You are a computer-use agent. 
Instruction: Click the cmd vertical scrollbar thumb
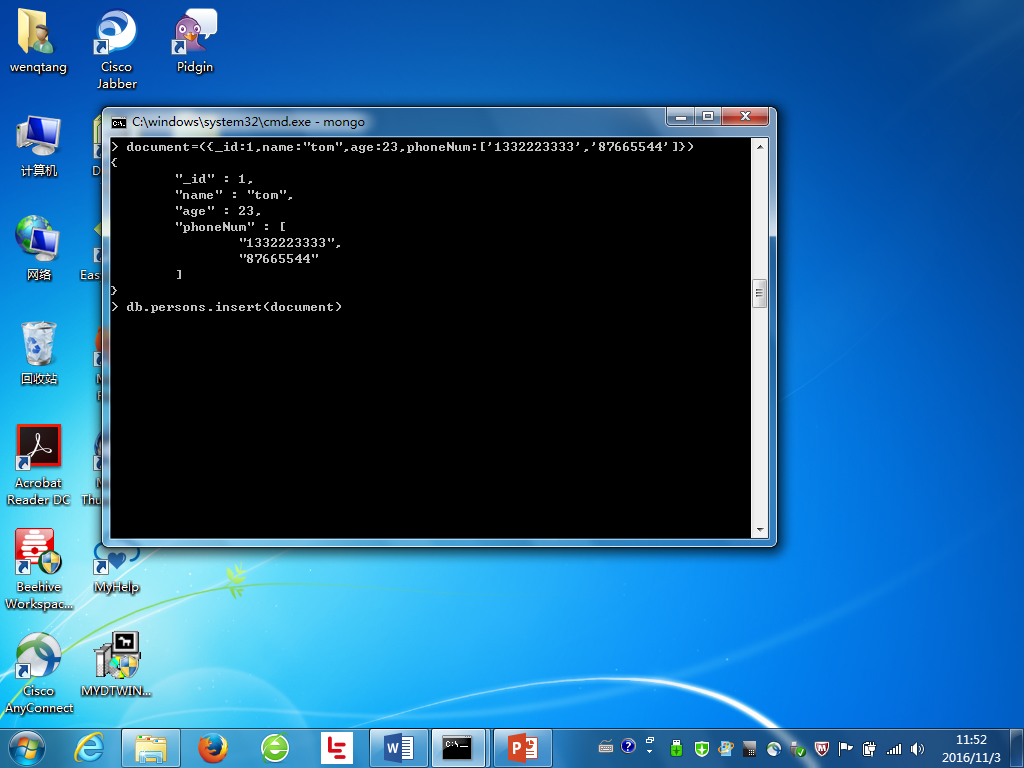pos(760,293)
